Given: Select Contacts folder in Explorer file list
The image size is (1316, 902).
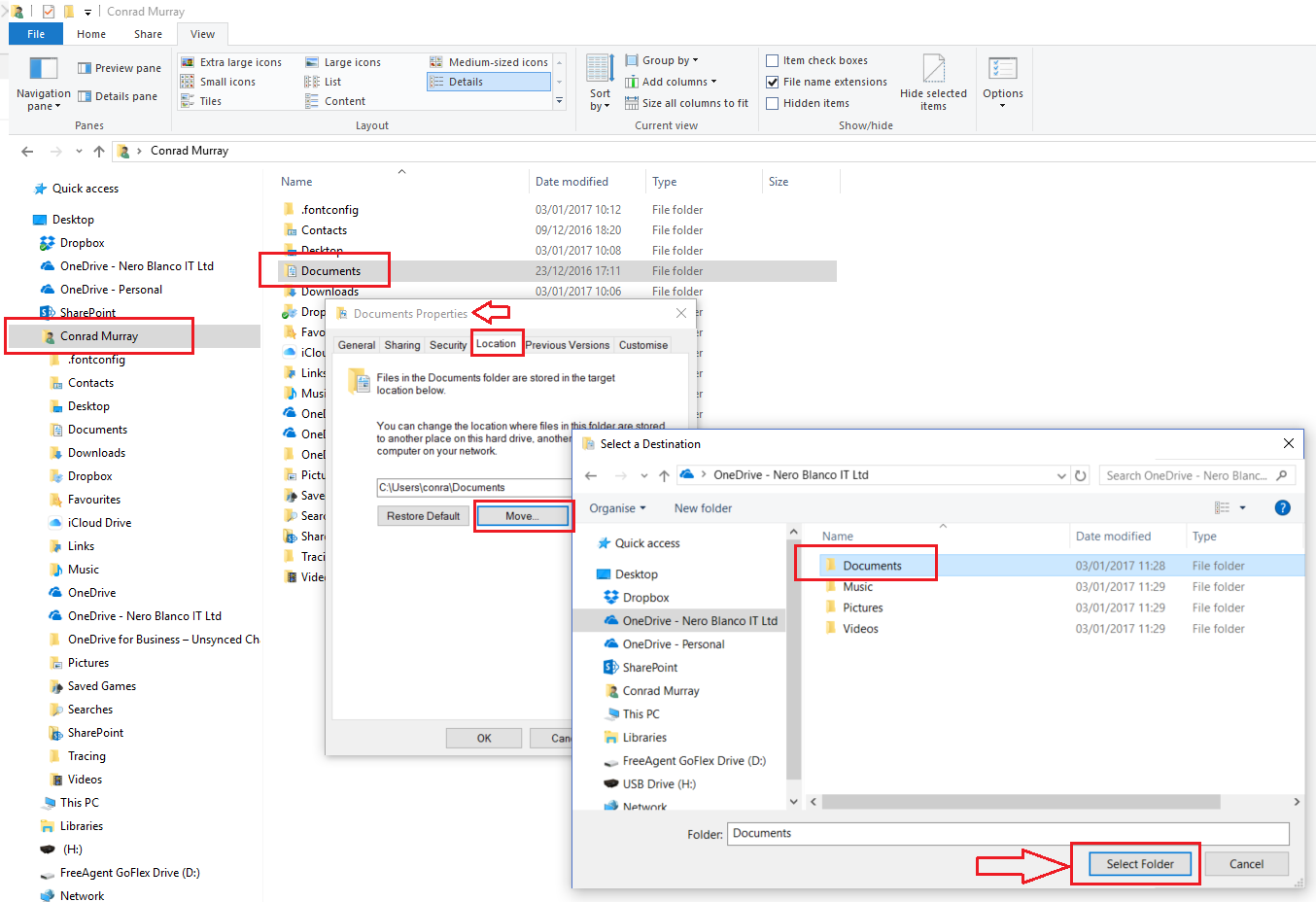Looking at the screenshot, I should point(324,230).
